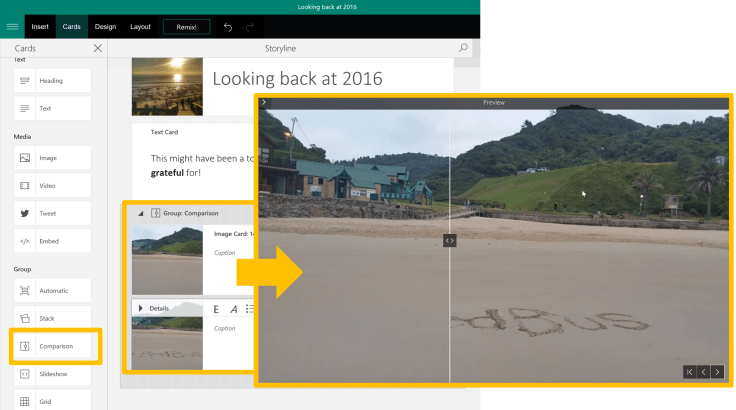This screenshot has width=736, height=410.
Task: Add a Stack group
Action: [x=52, y=318]
